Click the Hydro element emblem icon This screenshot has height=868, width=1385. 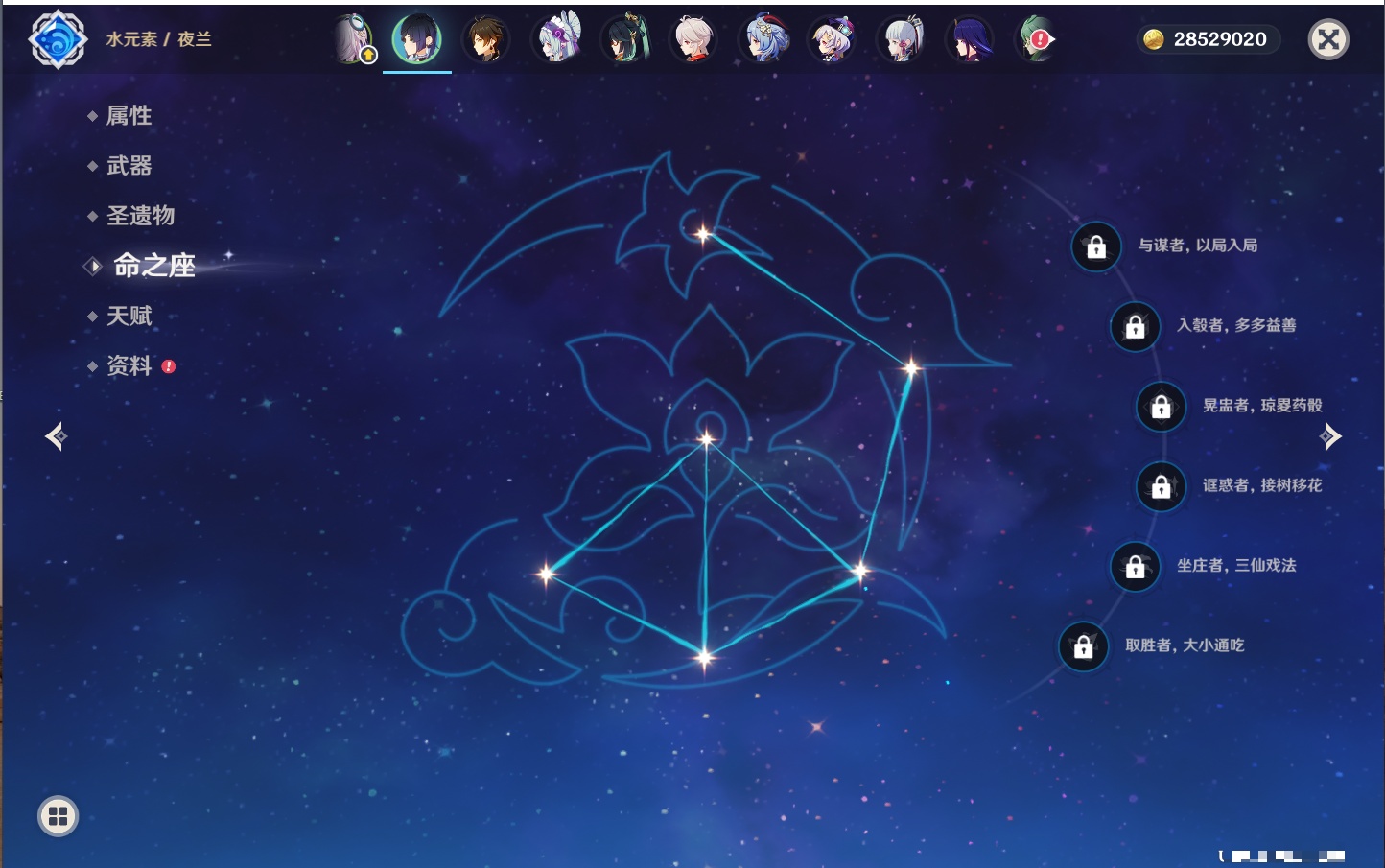[x=58, y=39]
